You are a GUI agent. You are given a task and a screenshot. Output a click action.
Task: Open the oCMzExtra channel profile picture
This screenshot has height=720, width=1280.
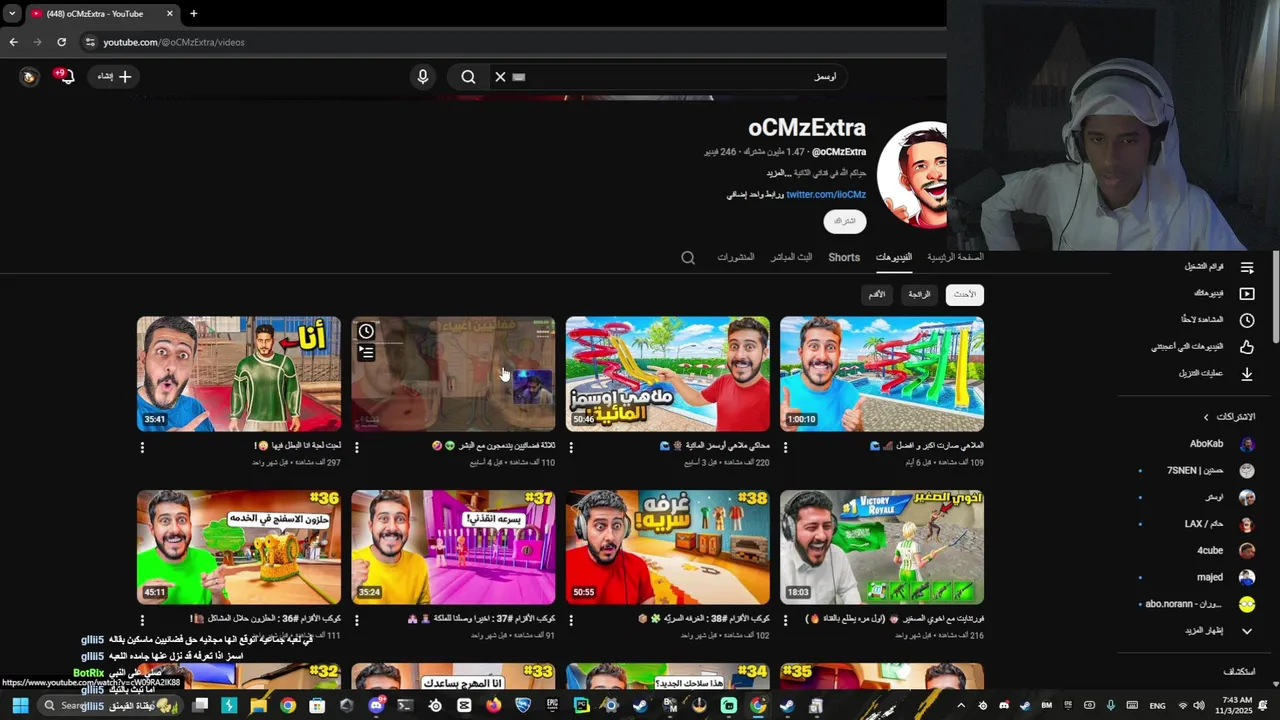[x=912, y=175]
